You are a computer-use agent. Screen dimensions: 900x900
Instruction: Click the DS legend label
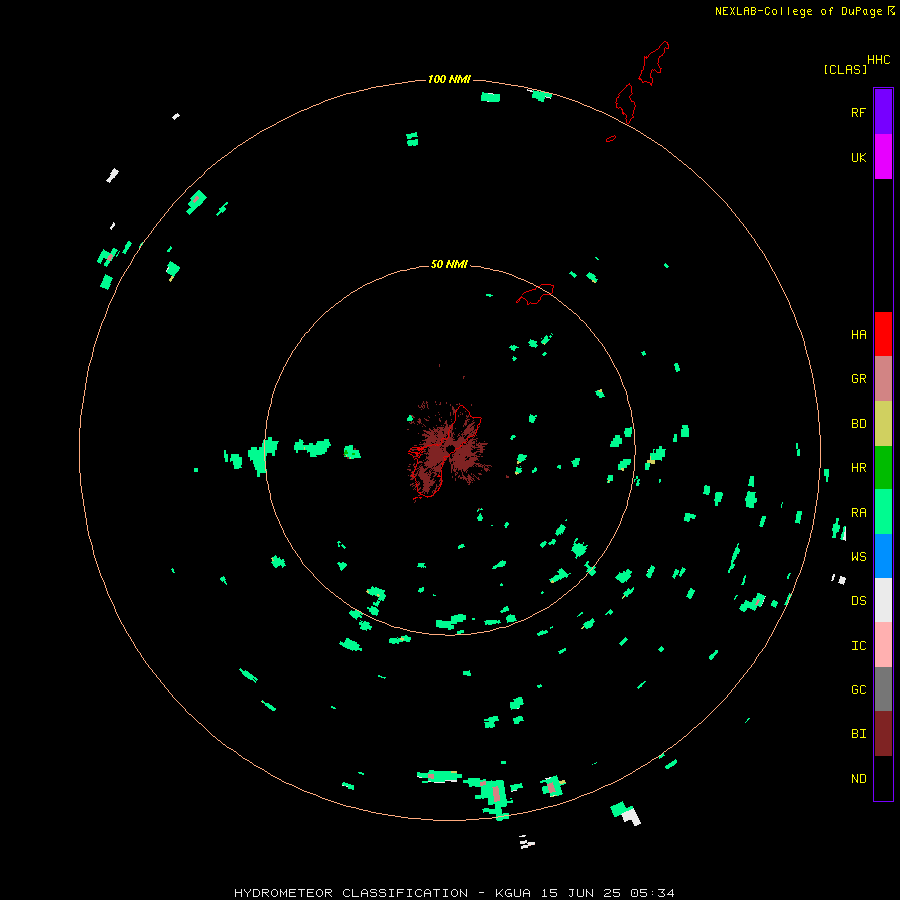pyautogui.click(x=858, y=600)
